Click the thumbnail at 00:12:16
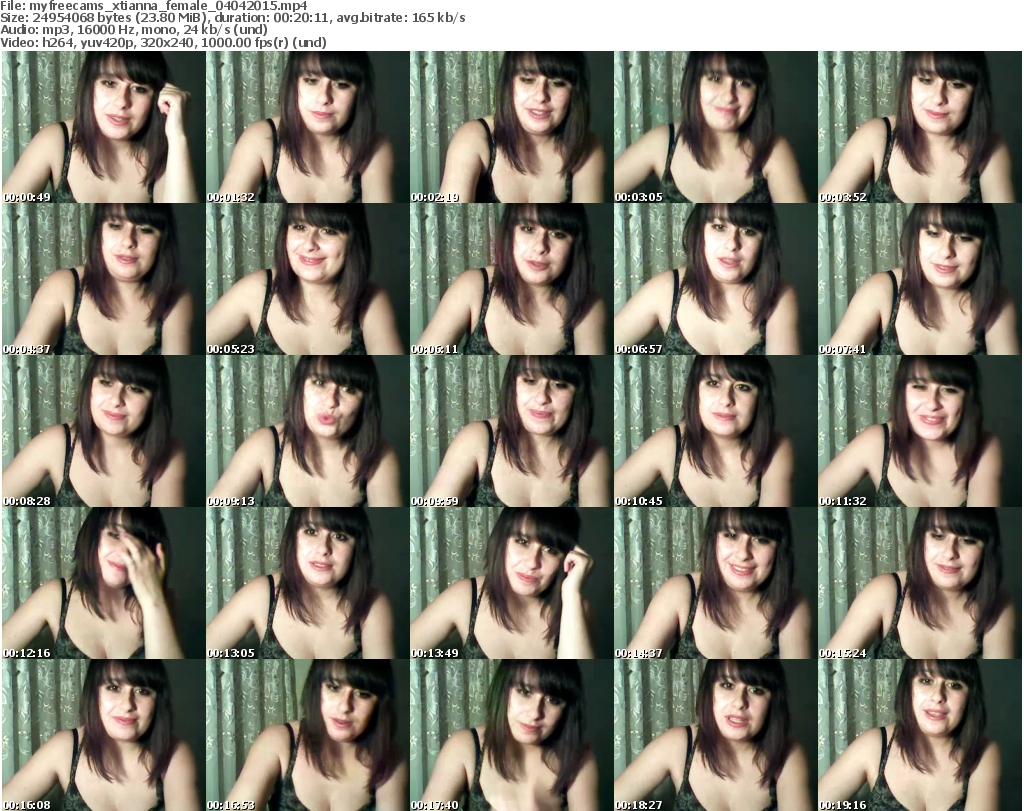This screenshot has width=1024, height=811. pyautogui.click(x=102, y=583)
